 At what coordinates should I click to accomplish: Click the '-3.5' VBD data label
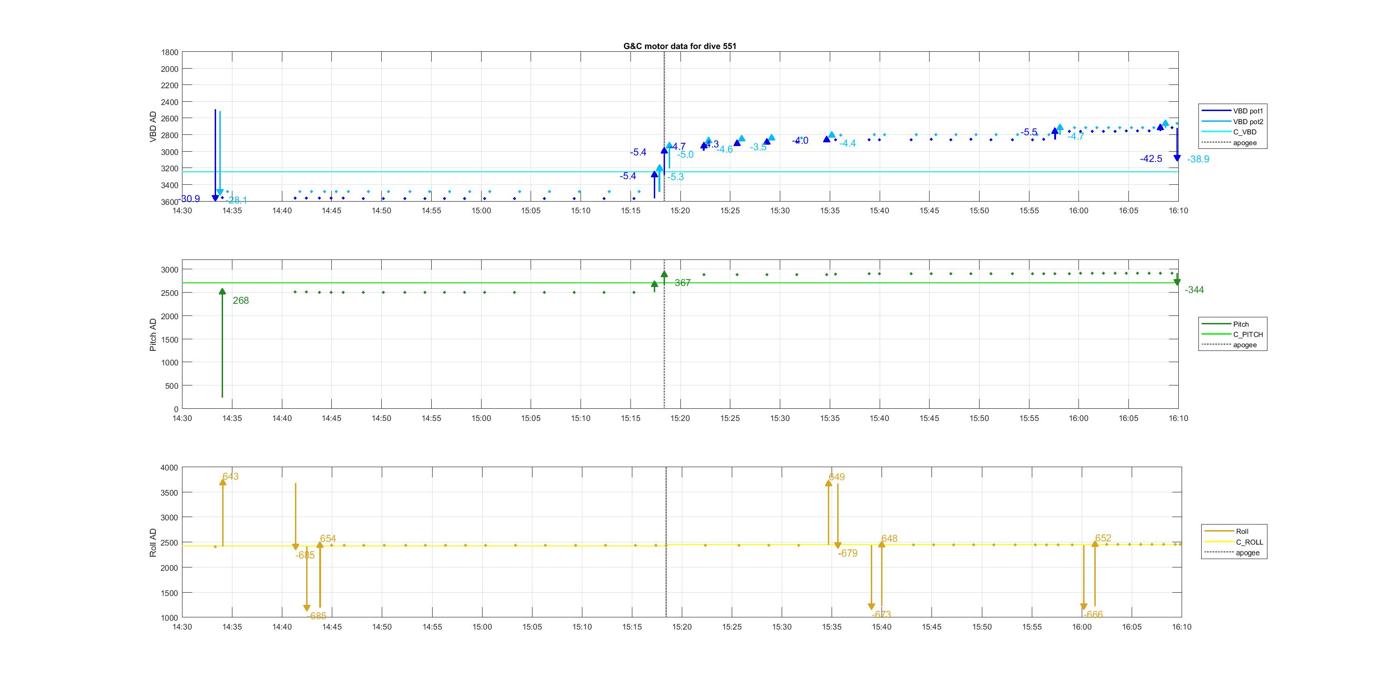pos(759,147)
